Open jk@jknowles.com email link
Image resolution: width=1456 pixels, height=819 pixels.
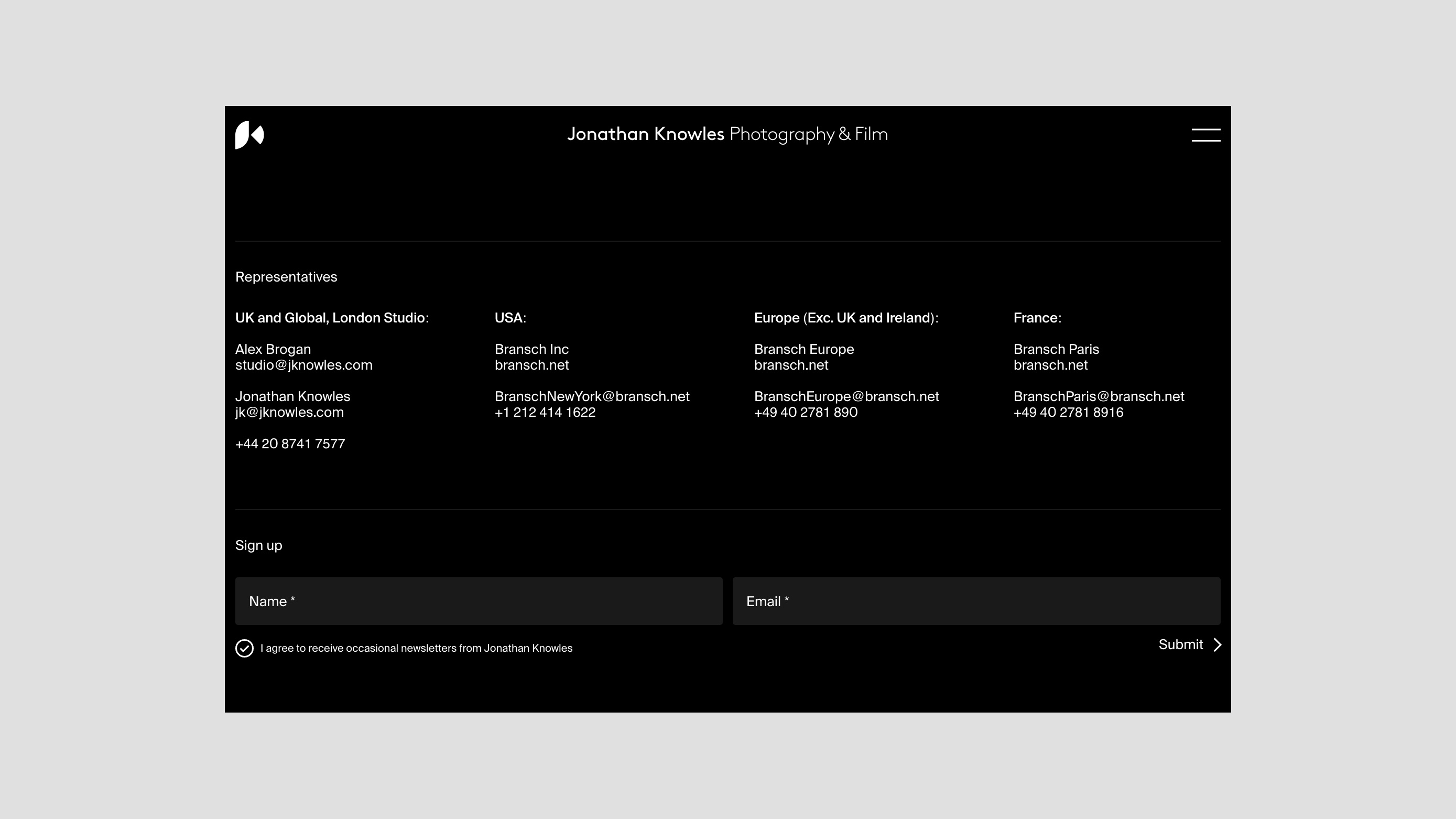point(289,412)
